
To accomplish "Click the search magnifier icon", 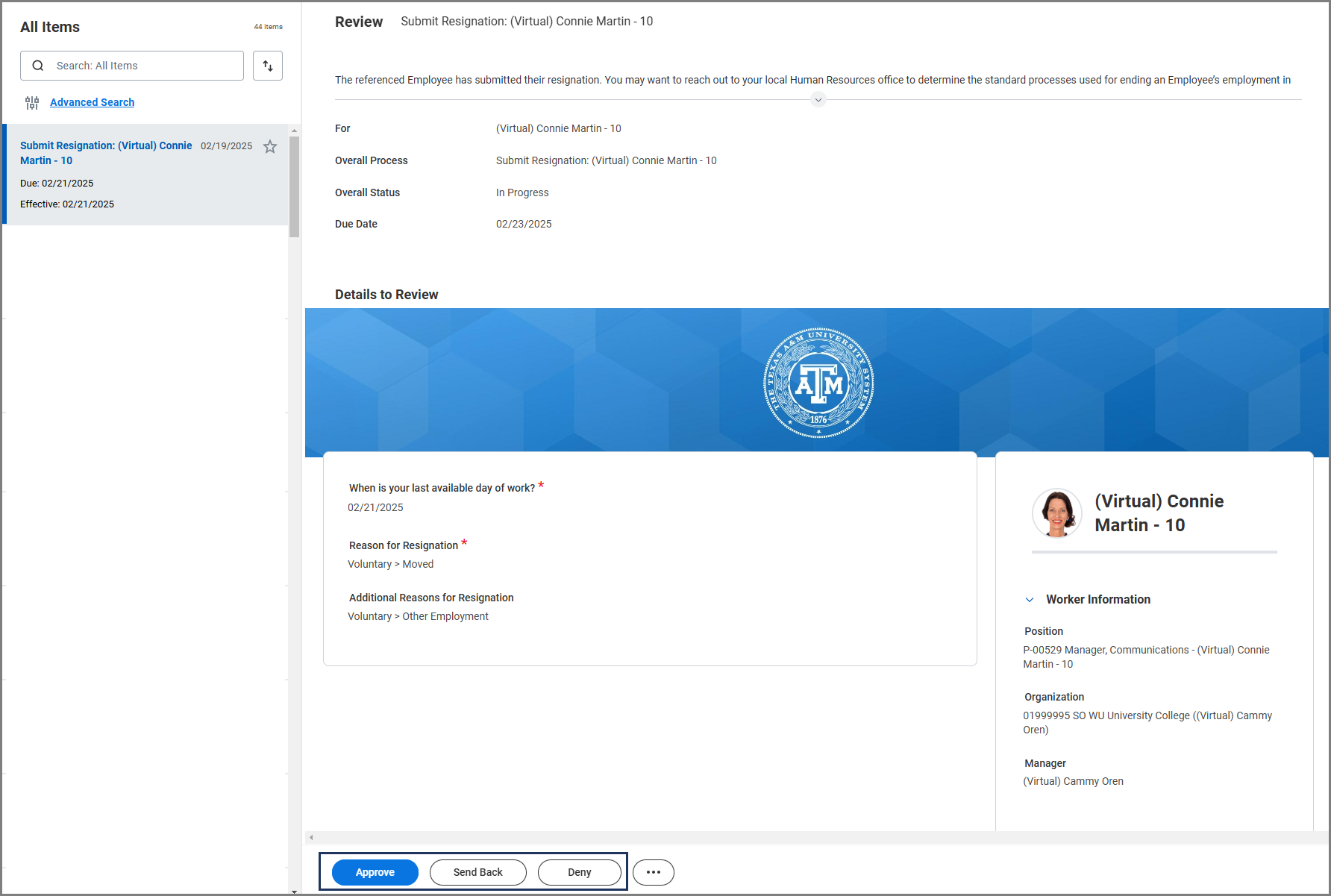I will (x=38, y=66).
